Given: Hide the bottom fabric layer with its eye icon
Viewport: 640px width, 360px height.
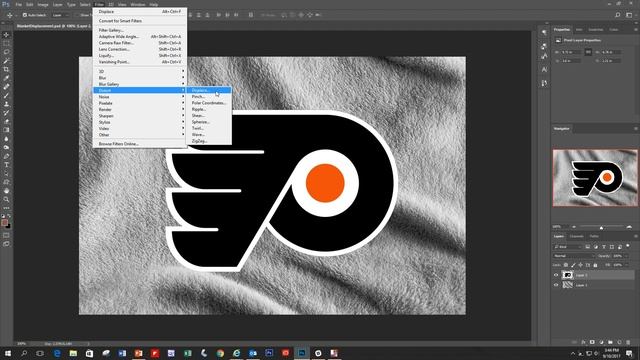Looking at the screenshot, I should (556, 285).
